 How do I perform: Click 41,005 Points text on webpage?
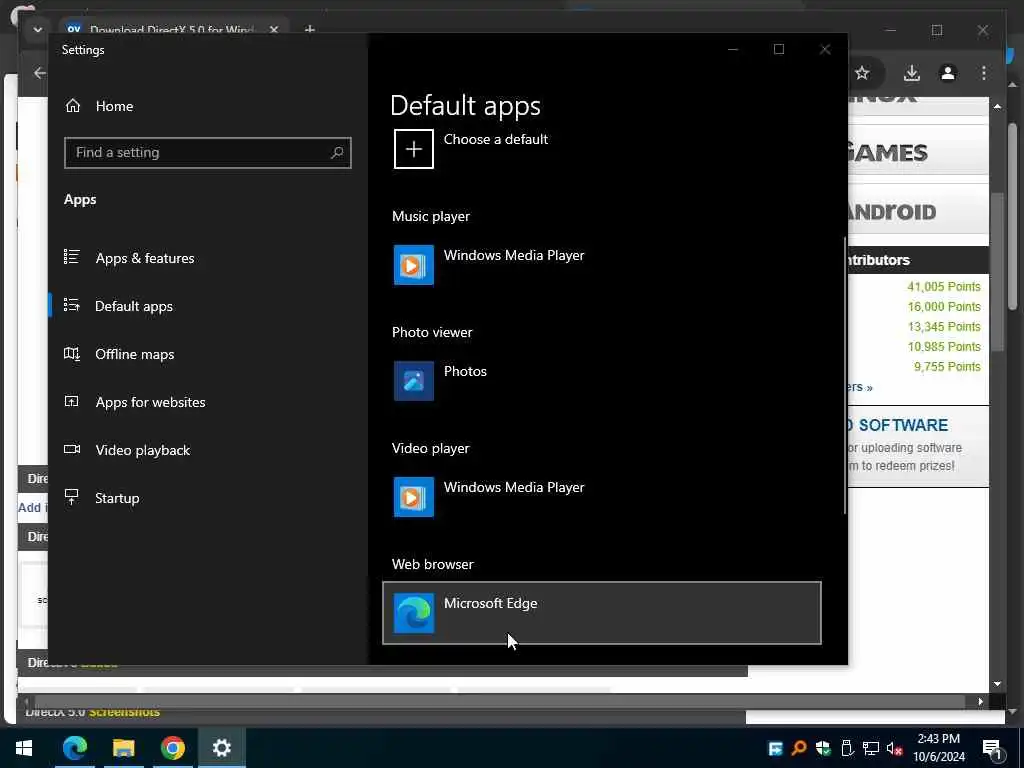[x=944, y=287]
